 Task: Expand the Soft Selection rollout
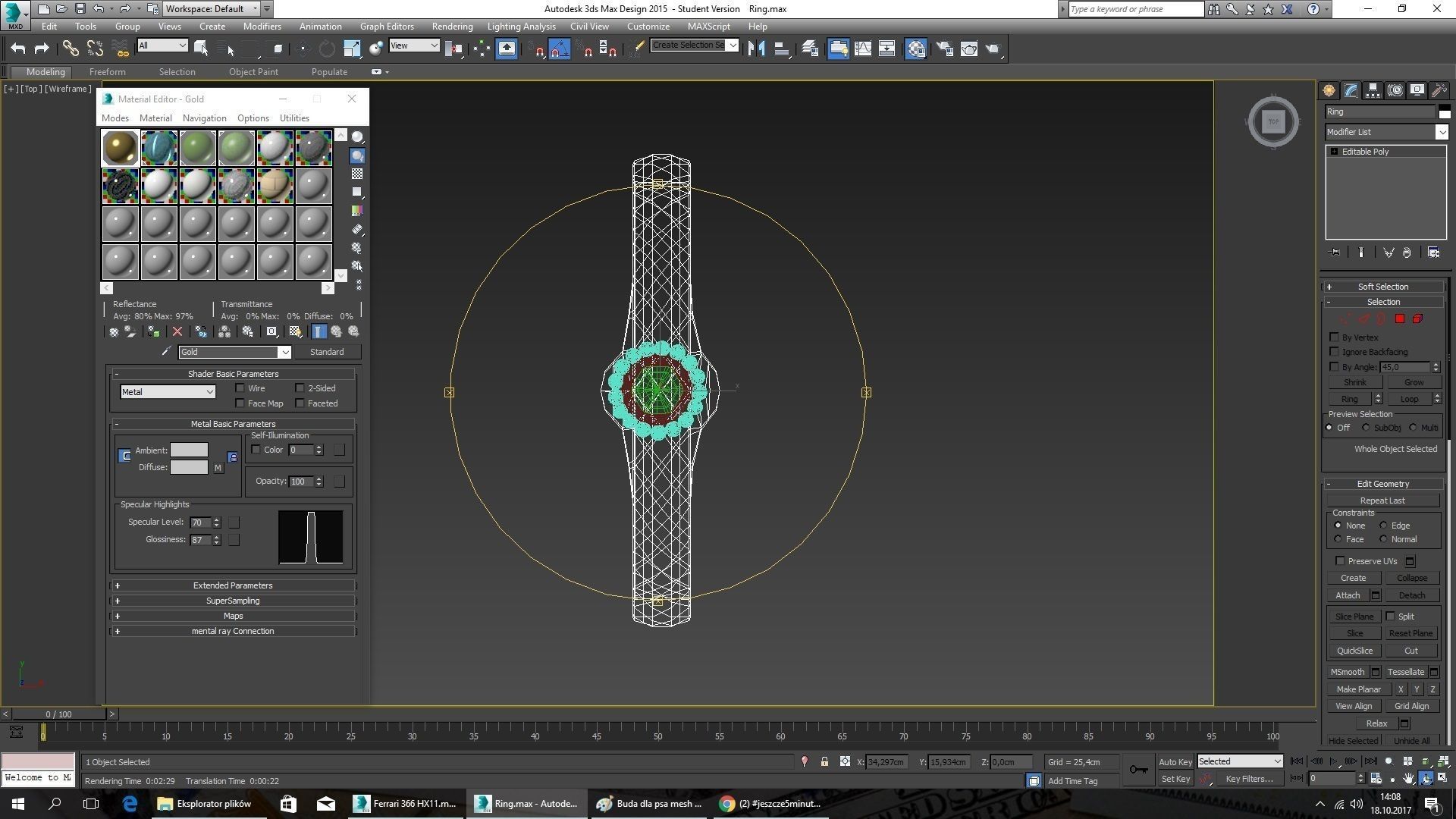(x=1383, y=287)
